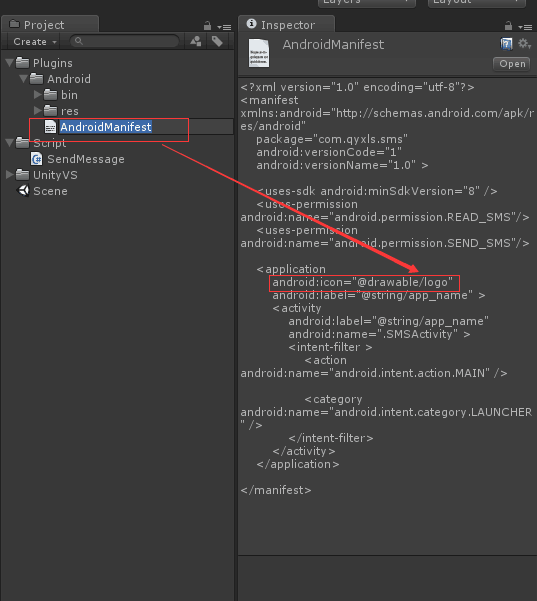Collapse the Android folder arrow

23,79
